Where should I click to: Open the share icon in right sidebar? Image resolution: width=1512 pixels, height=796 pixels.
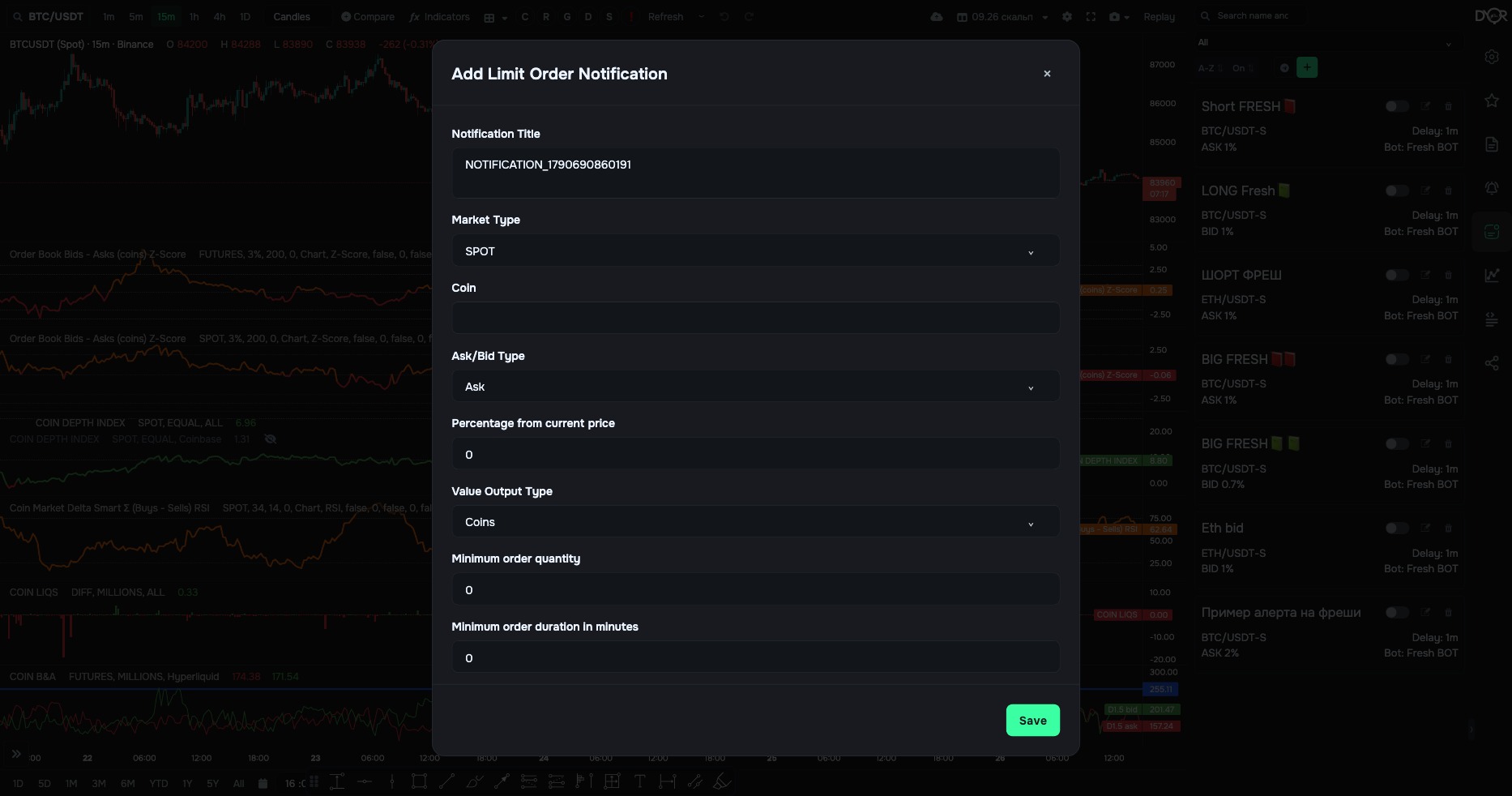coord(1492,362)
